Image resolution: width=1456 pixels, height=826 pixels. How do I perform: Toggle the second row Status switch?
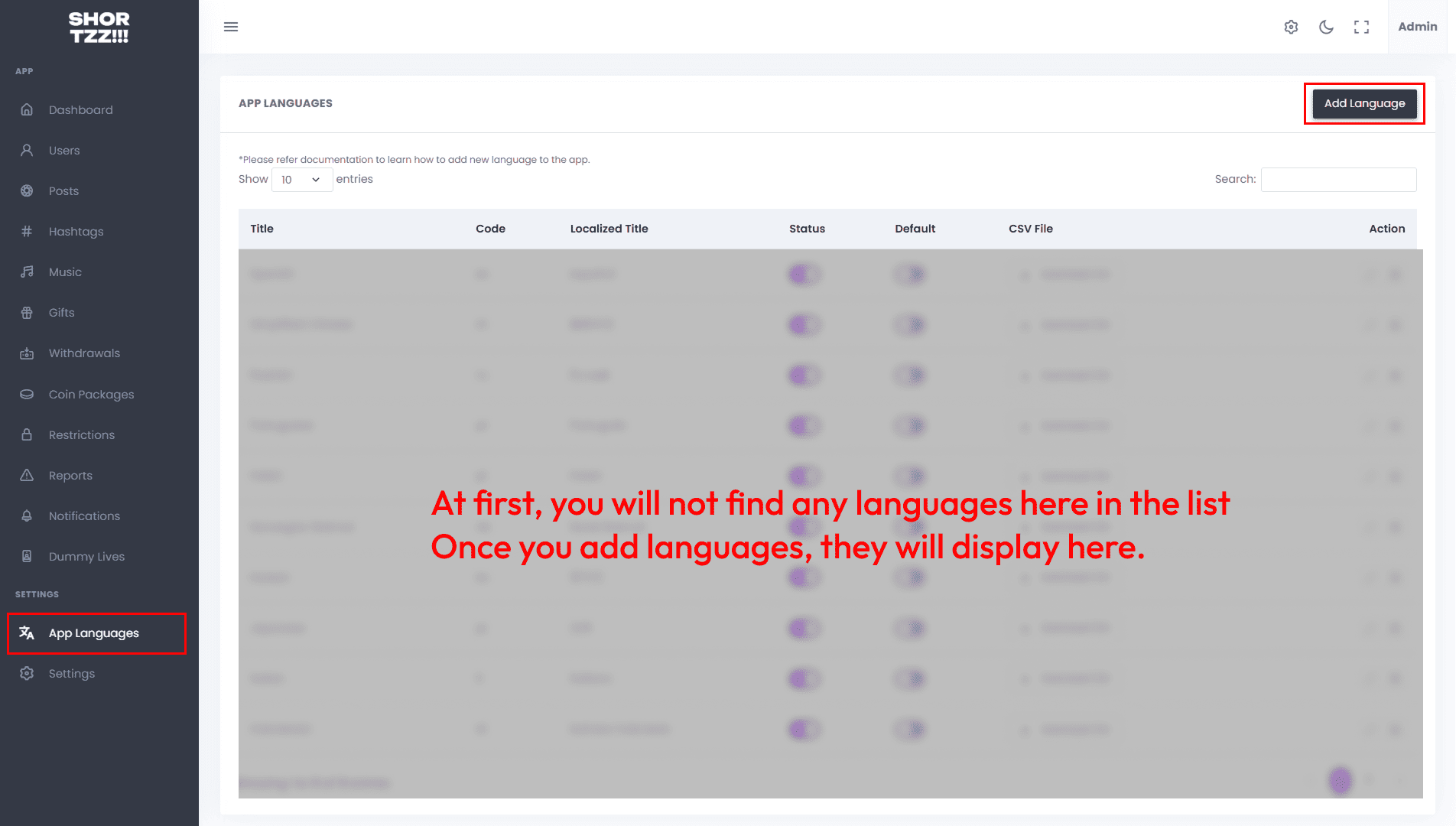pyautogui.click(x=804, y=324)
